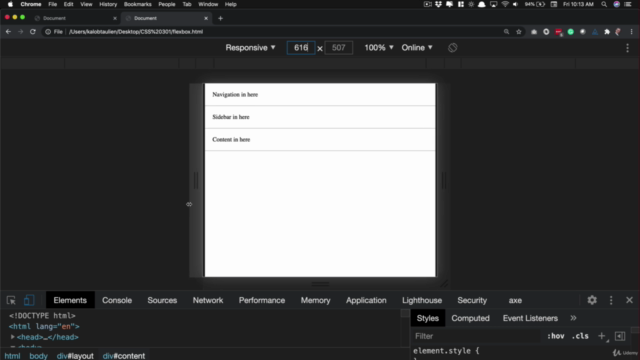Viewport: 640px width, 360px height.
Task: Open the Lighthouse tab
Action: 422,300
